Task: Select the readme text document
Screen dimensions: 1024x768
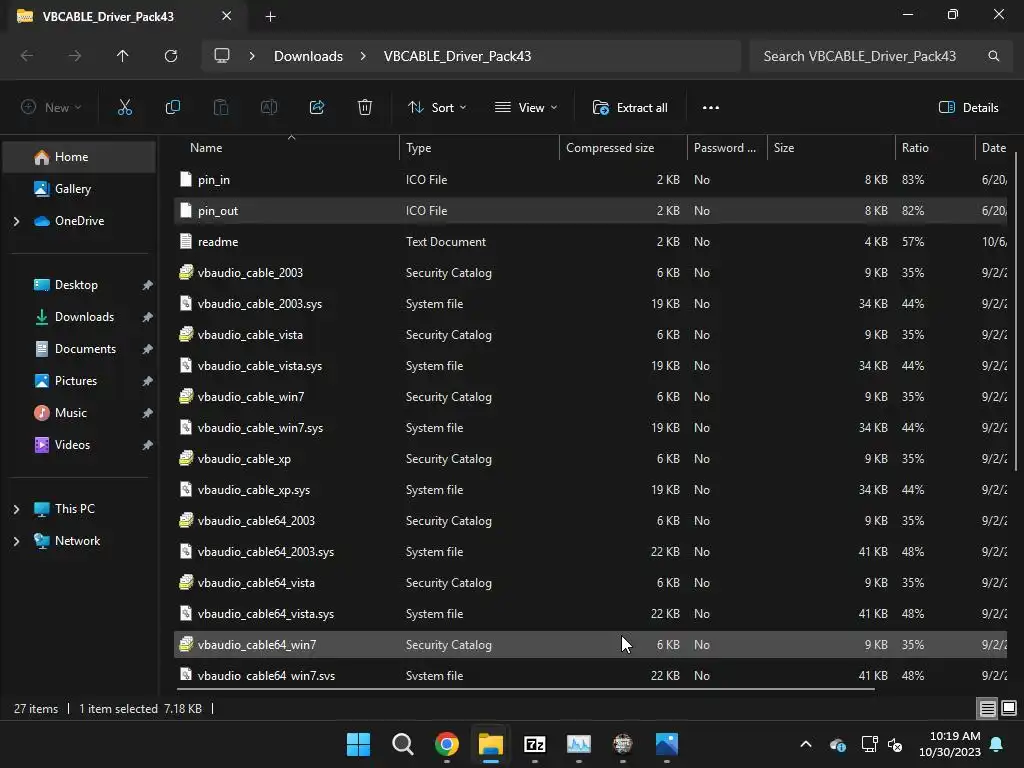Action: 591,242
